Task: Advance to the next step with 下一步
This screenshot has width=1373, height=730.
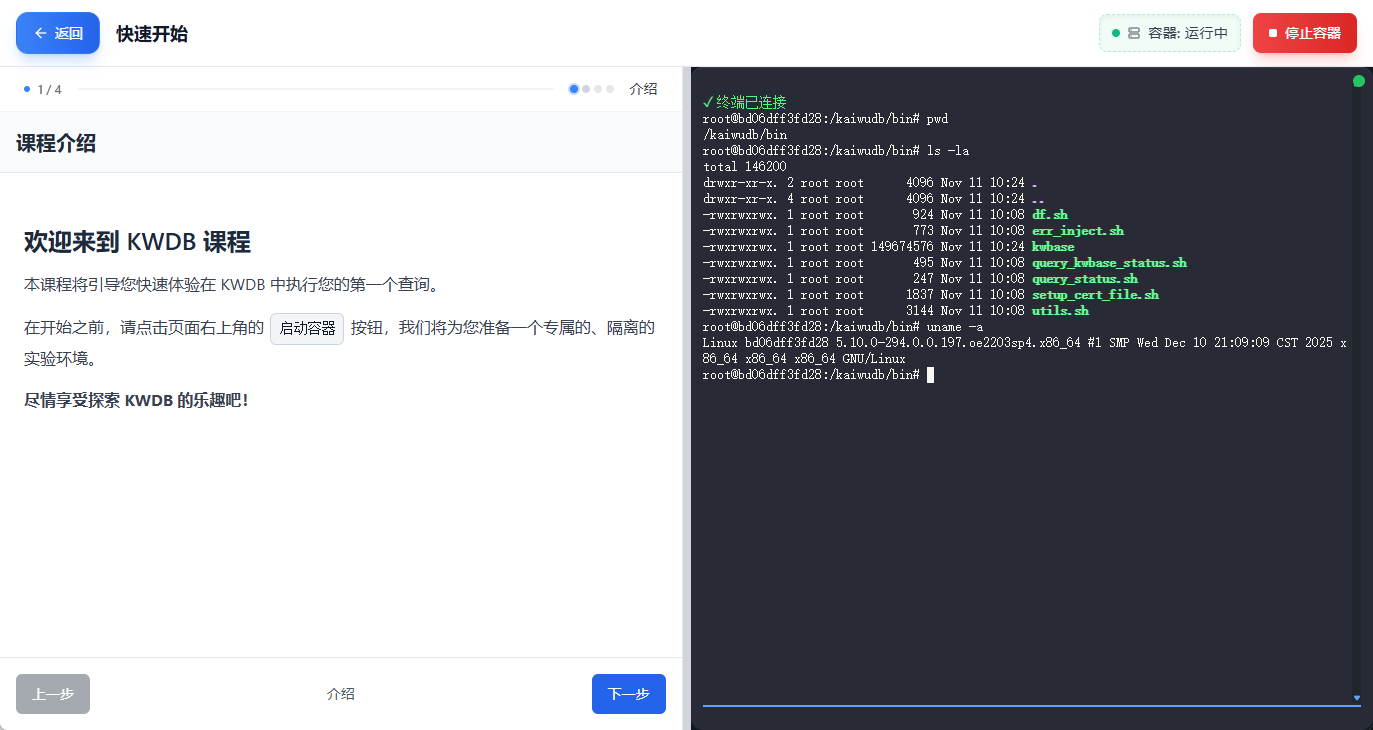Action: [629, 694]
